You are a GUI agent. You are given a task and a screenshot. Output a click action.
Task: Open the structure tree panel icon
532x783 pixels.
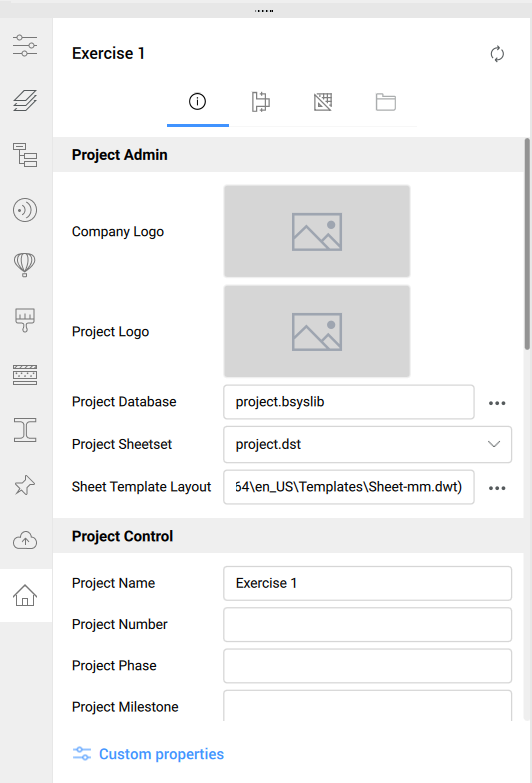pos(25,155)
